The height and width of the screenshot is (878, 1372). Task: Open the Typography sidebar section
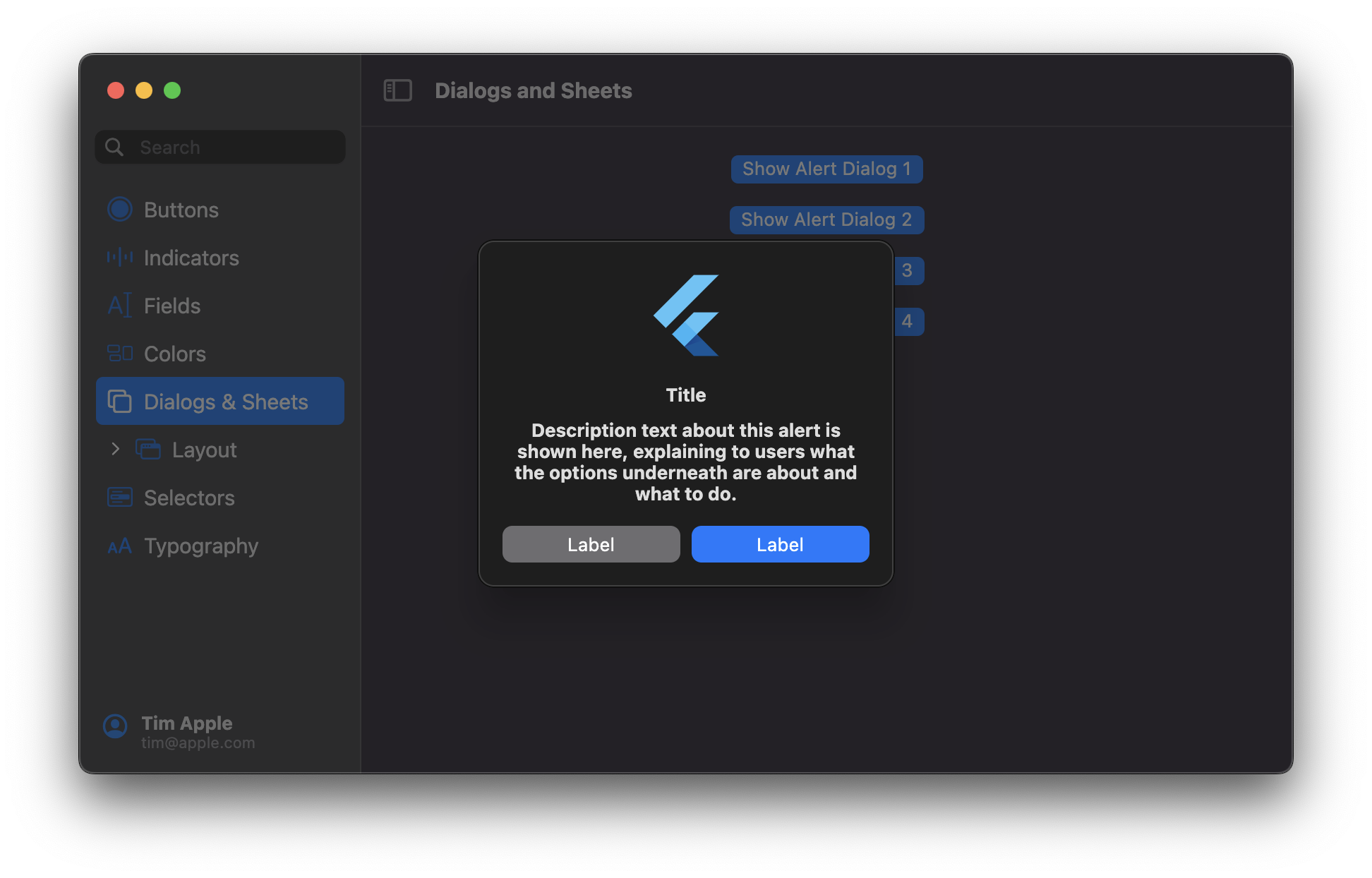[201, 546]
